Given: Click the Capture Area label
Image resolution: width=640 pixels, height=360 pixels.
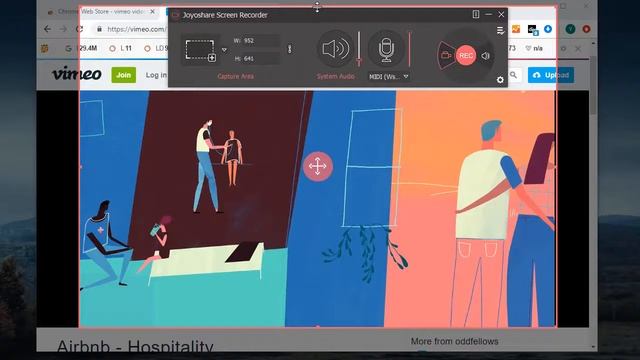Looking at the screenshot, I should pos(236,76).
